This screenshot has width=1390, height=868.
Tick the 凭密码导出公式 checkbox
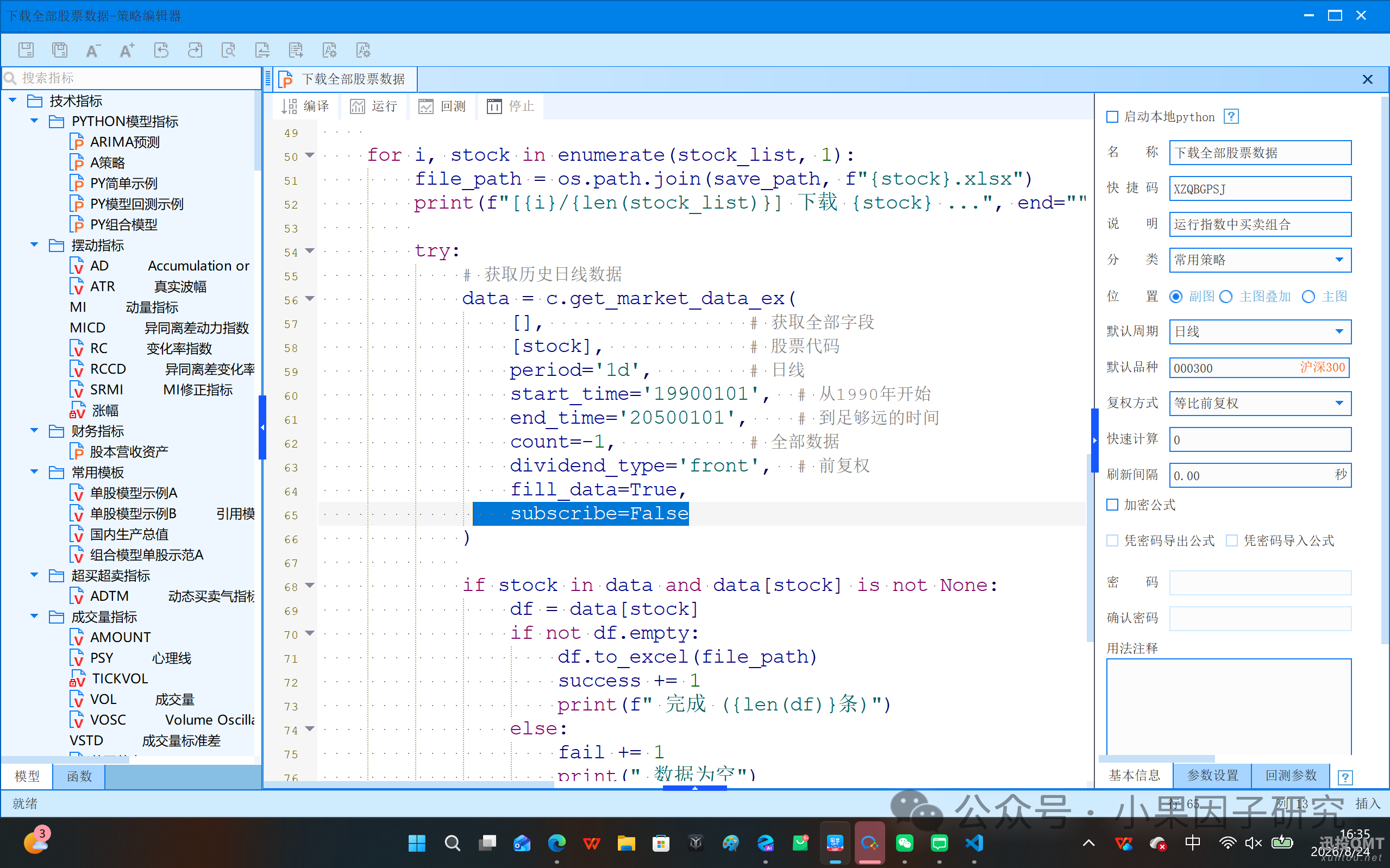point(1112,541)
